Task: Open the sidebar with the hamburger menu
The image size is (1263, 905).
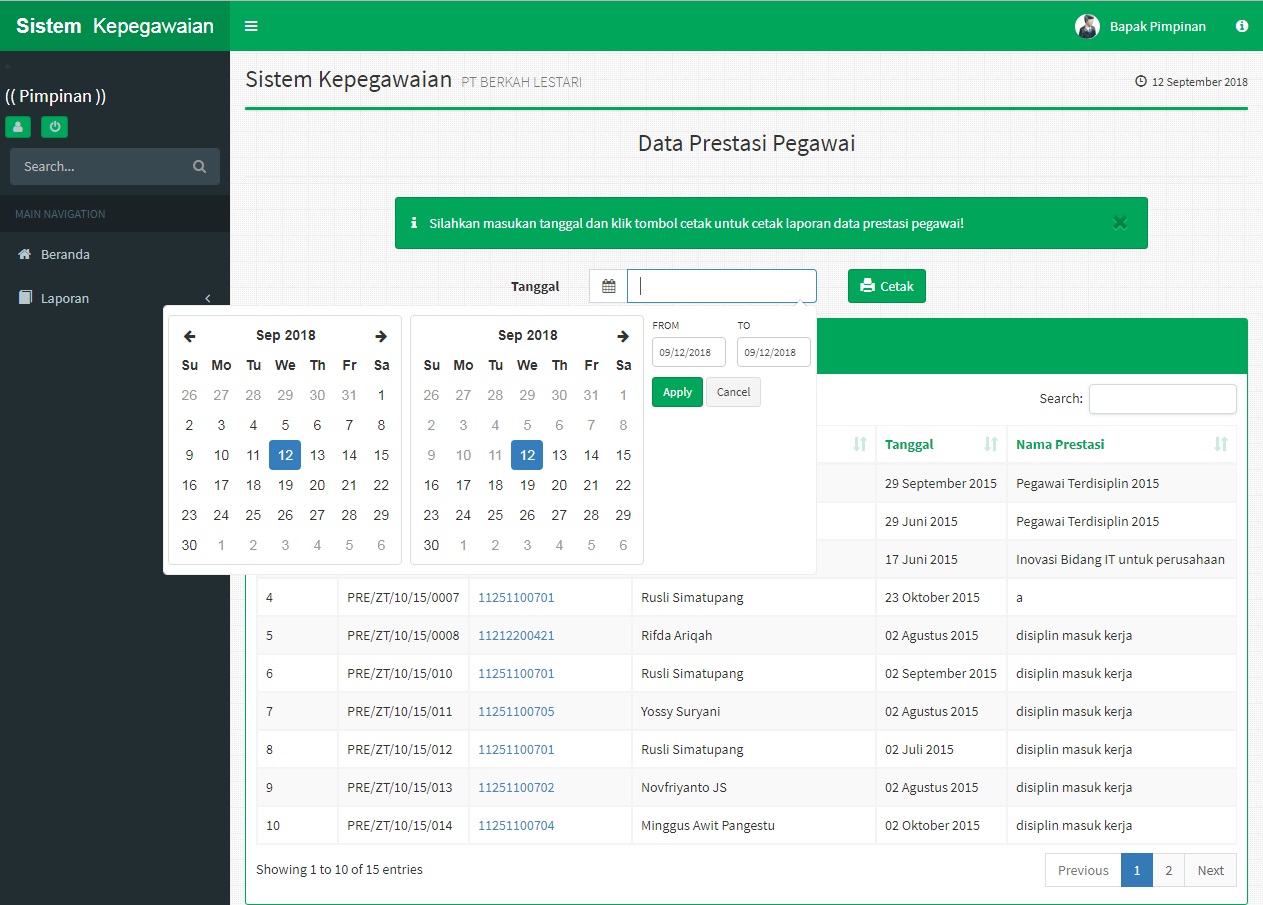Action: point(250,25)
